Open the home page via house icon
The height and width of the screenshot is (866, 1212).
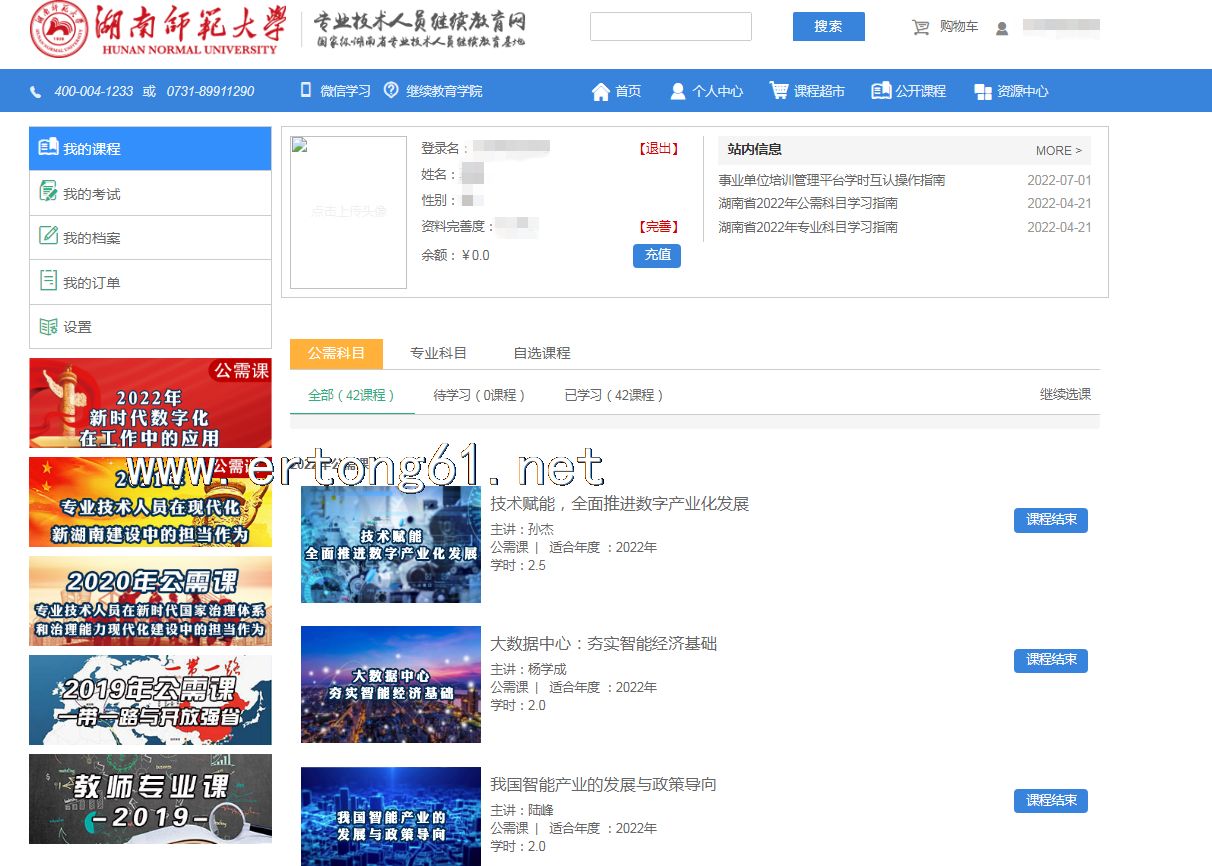click(x=600, y=92)
